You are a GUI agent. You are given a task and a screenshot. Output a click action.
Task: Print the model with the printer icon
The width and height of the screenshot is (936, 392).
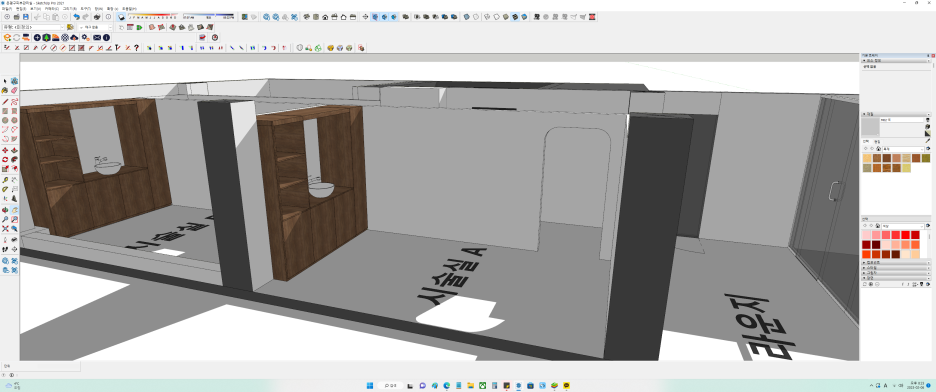click(97, 17)
